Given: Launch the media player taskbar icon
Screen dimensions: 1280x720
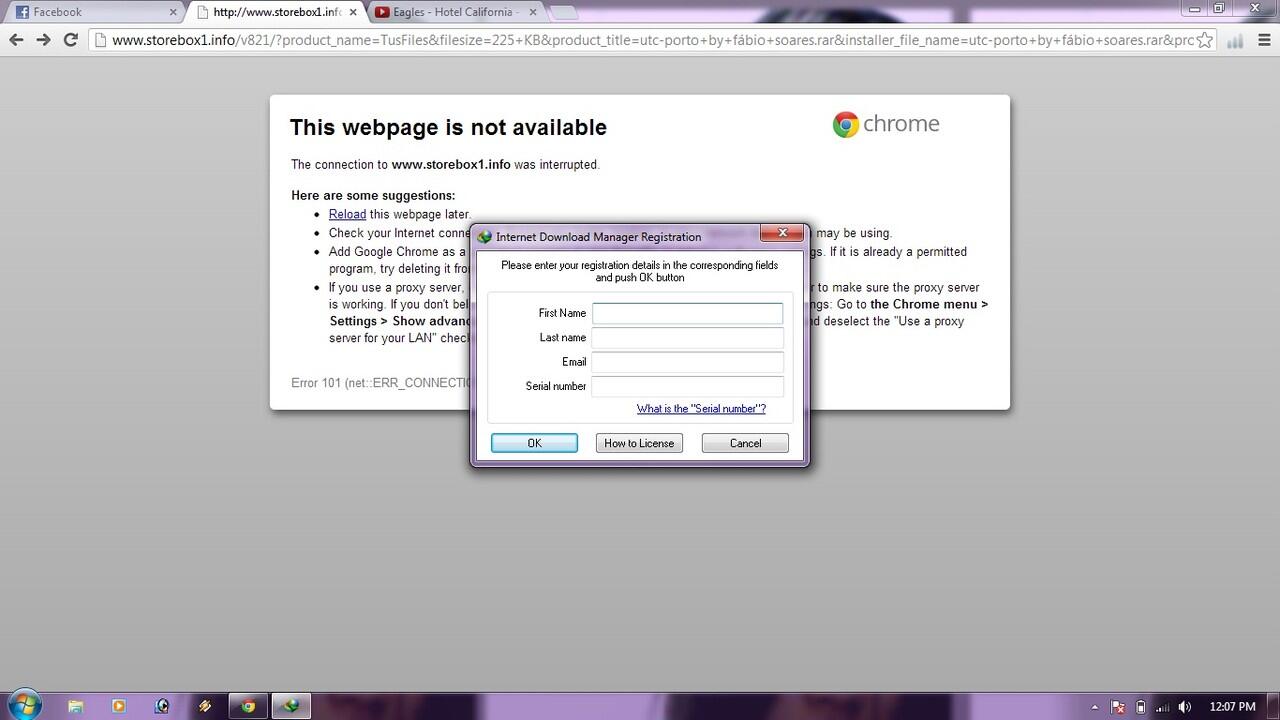Looking at the screenshot, I should pyautogui.click(x=118, y=705).
